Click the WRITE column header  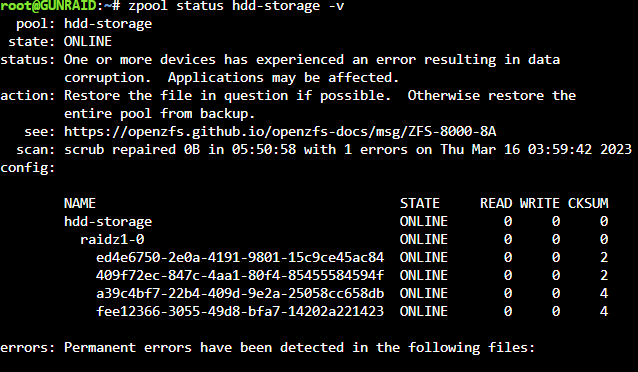point(540,204)
